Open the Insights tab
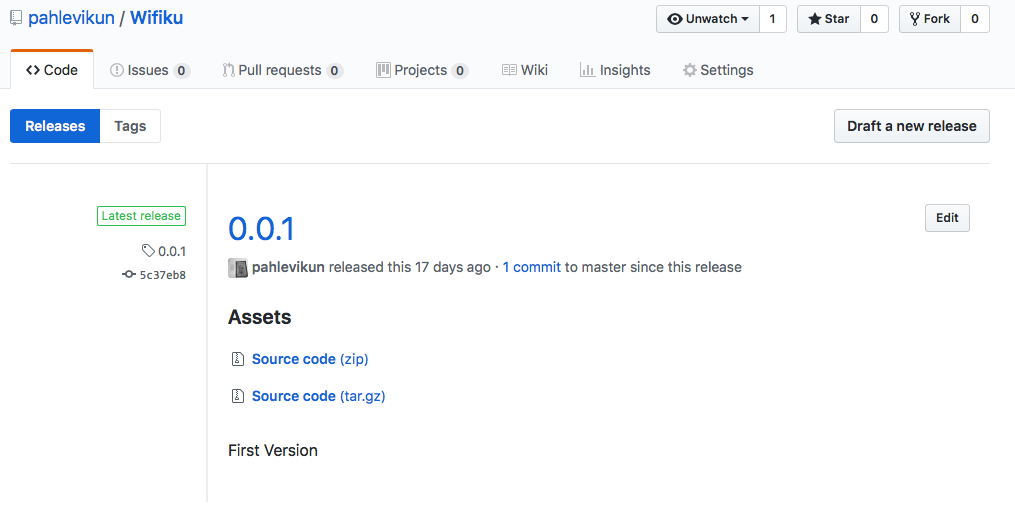Screen dimensions: 1015x518 [x=615, y=70]
